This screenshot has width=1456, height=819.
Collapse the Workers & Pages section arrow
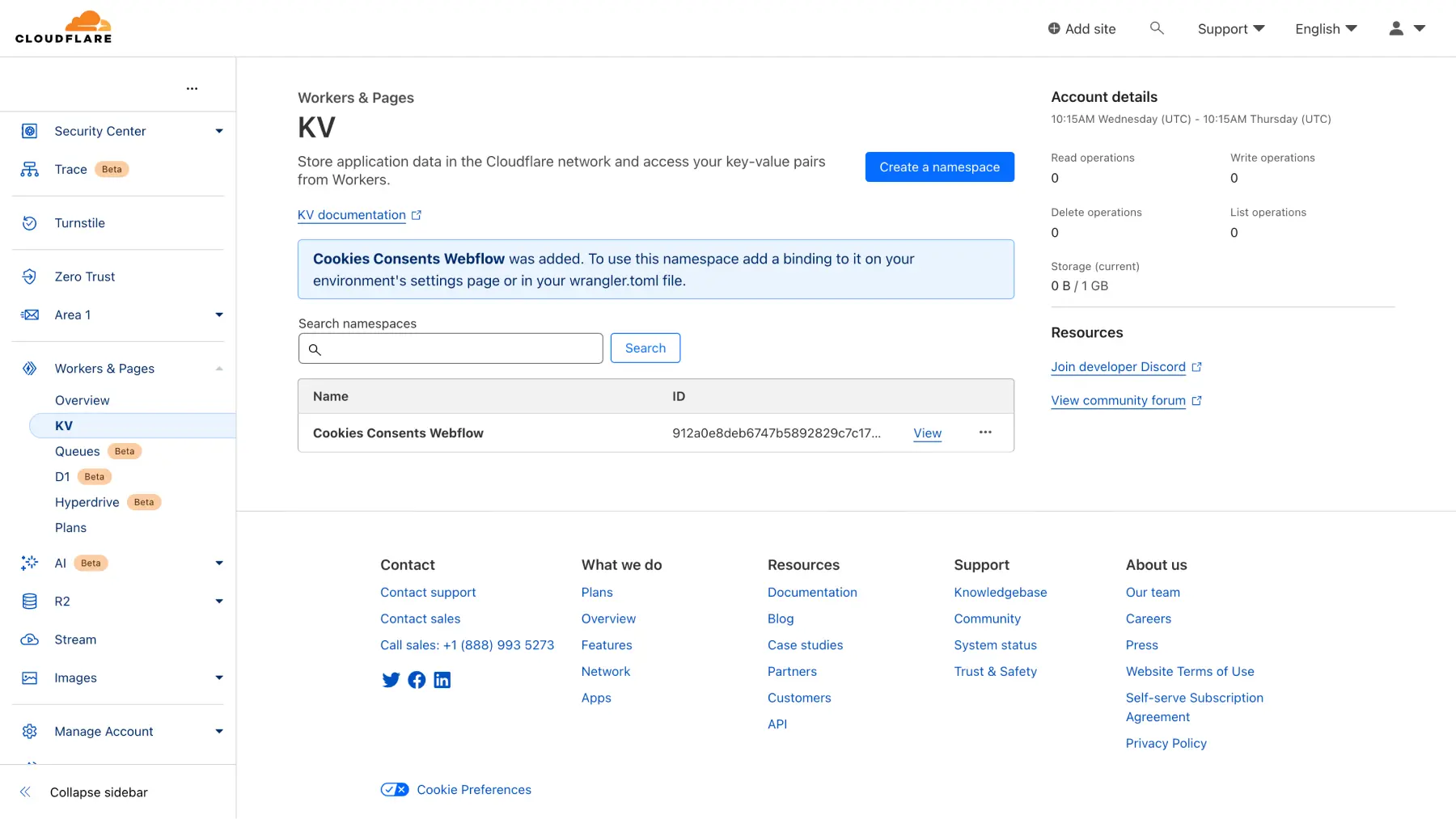[x=219, y=369]
